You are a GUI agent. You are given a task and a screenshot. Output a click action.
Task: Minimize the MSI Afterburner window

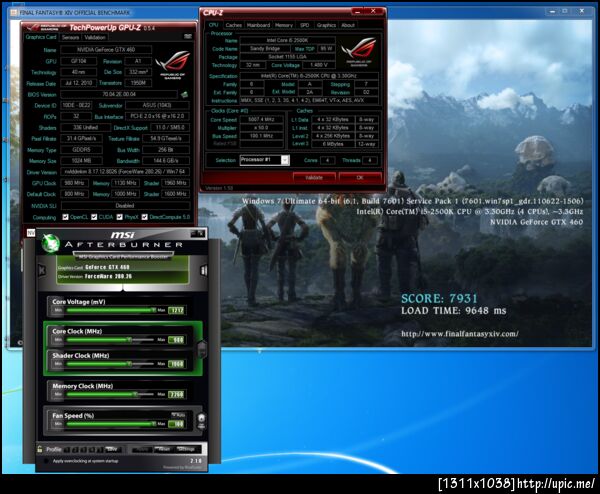click(x=194, y=233)
